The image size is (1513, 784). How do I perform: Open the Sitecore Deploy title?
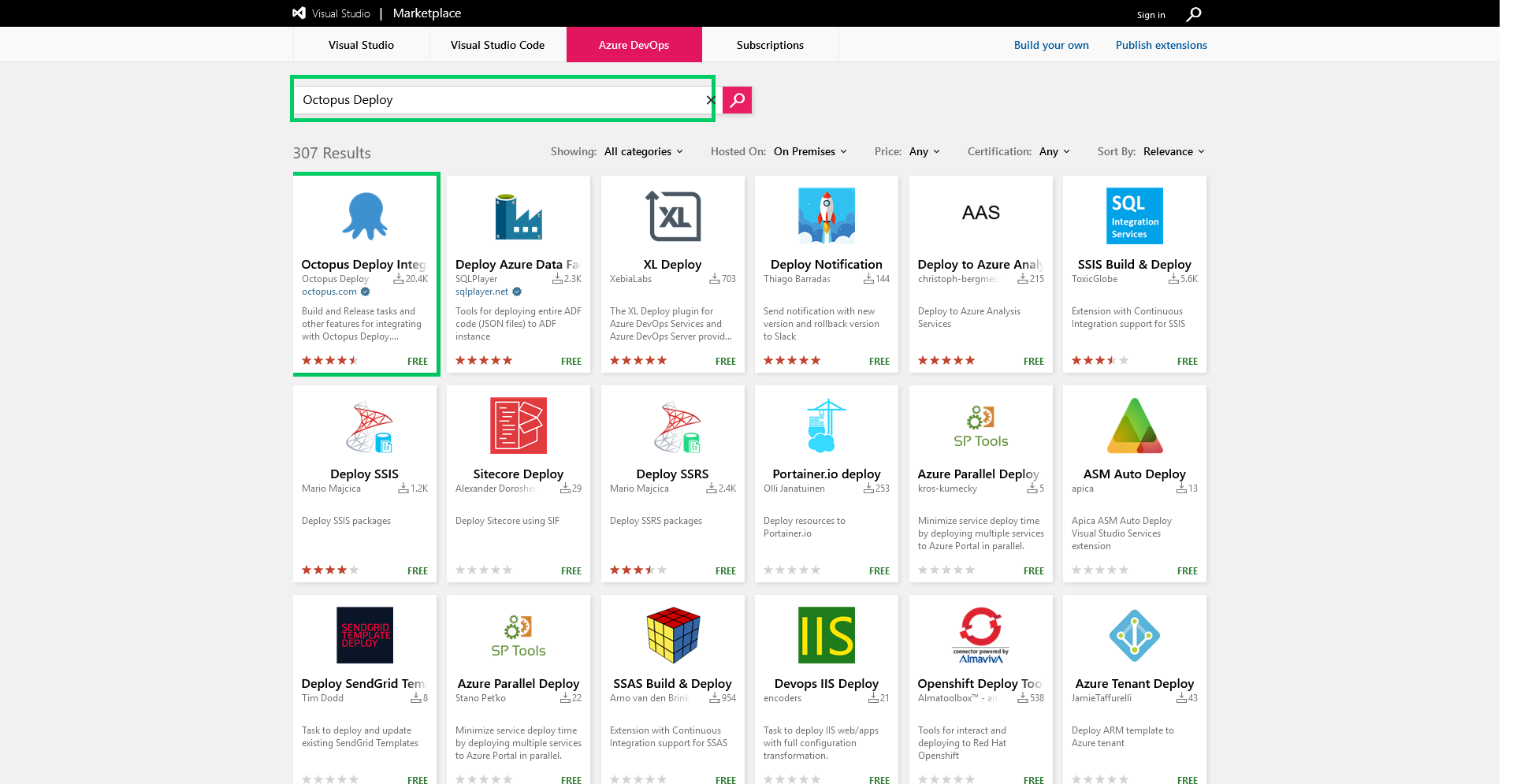coord(519,474)
